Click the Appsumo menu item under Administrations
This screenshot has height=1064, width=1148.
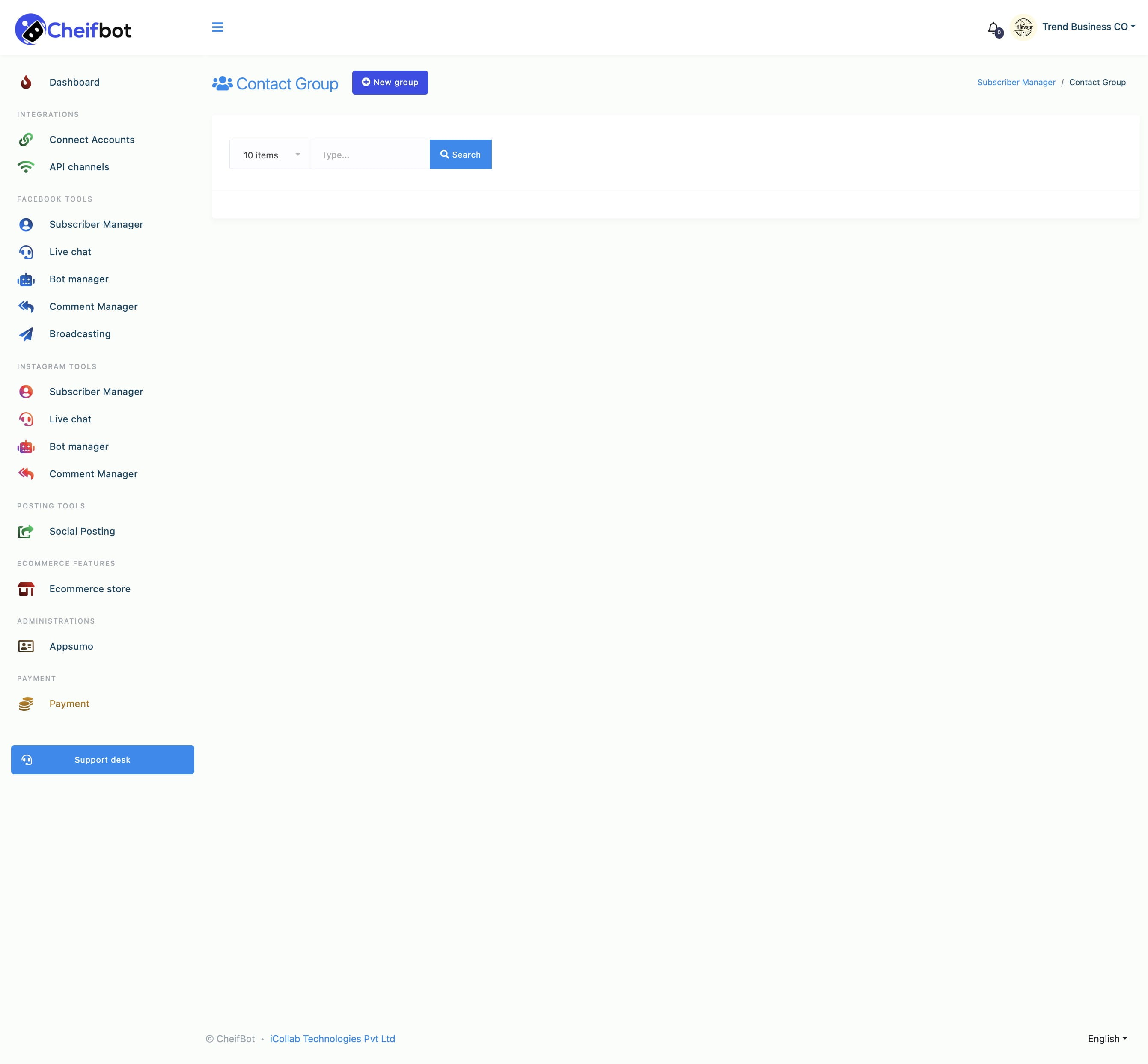coord(71,646)
